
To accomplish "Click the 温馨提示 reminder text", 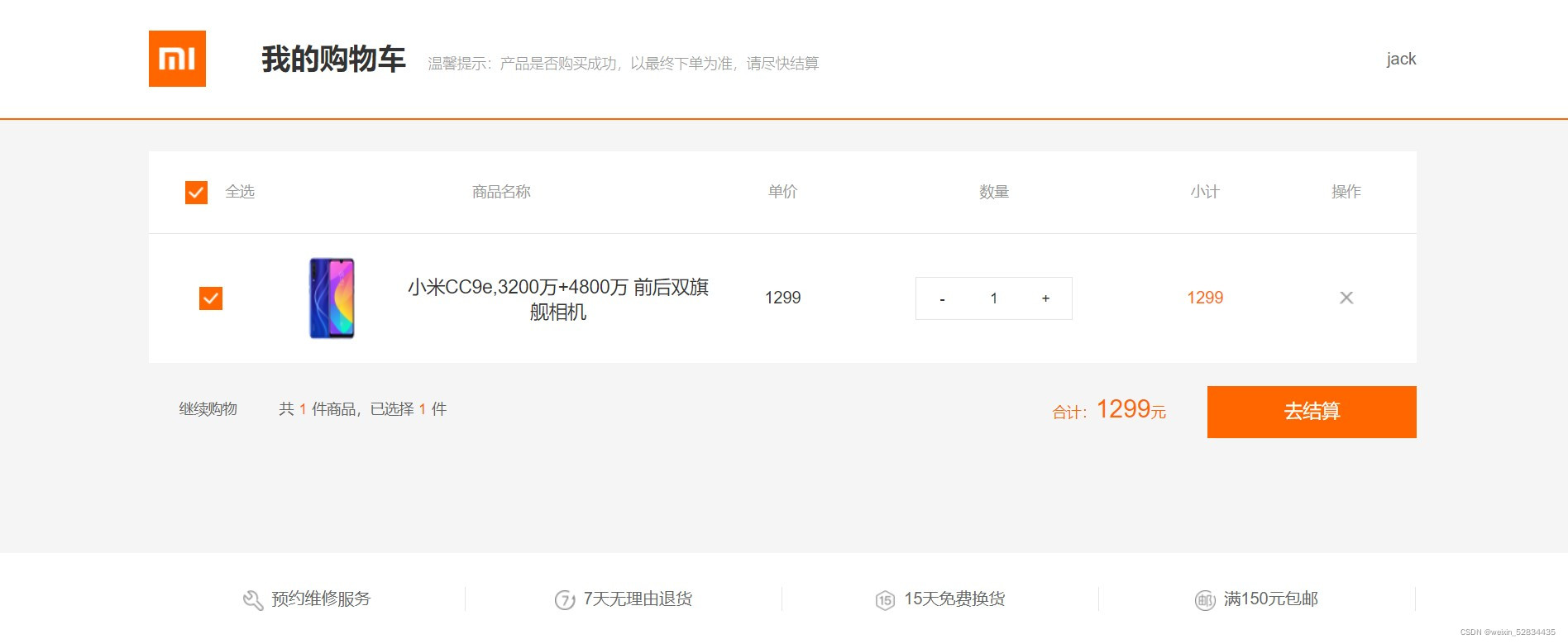I will [623, 64].
